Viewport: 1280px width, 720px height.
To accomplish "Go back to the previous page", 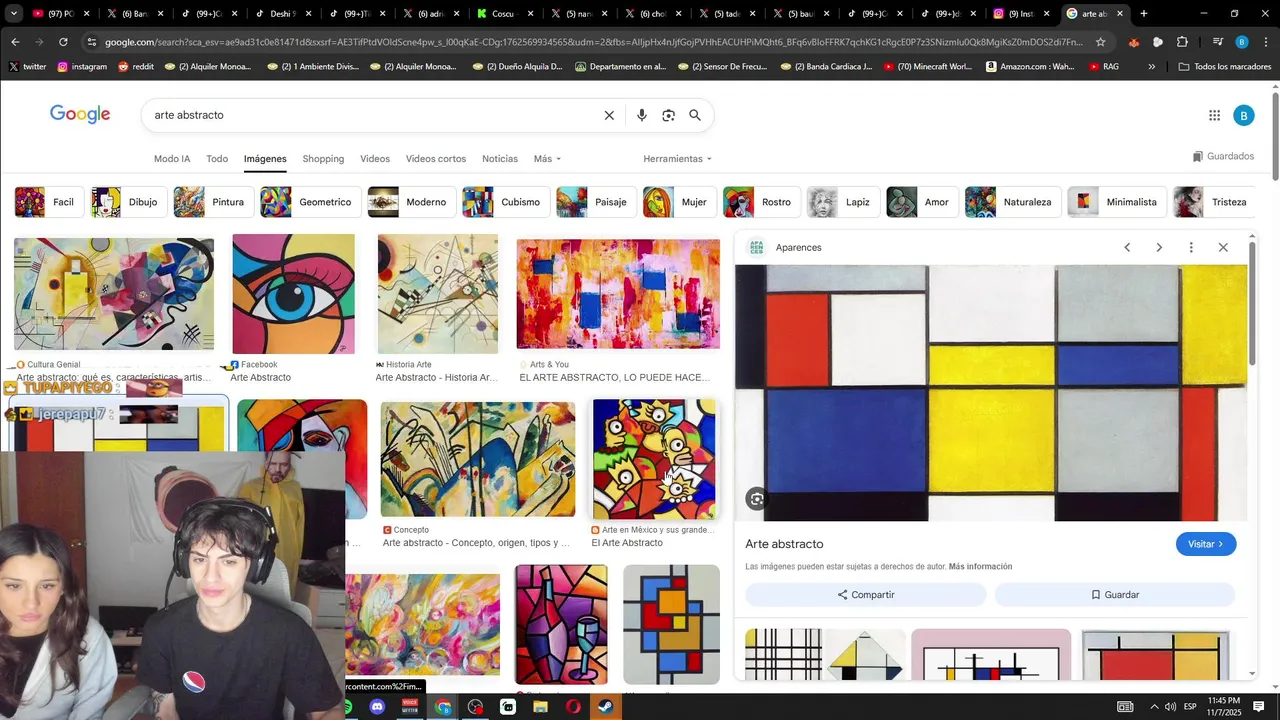I will click(x=15, y=42).
